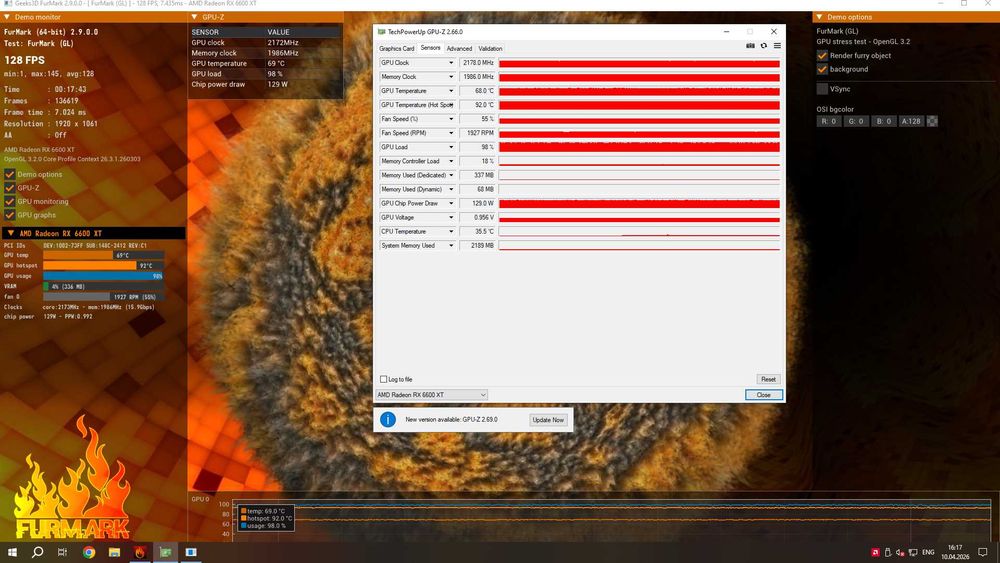Screen dimensions: 1000x563
Task: Adjust the G: 0 bgcolor value
Action: [x=856, y=121]
